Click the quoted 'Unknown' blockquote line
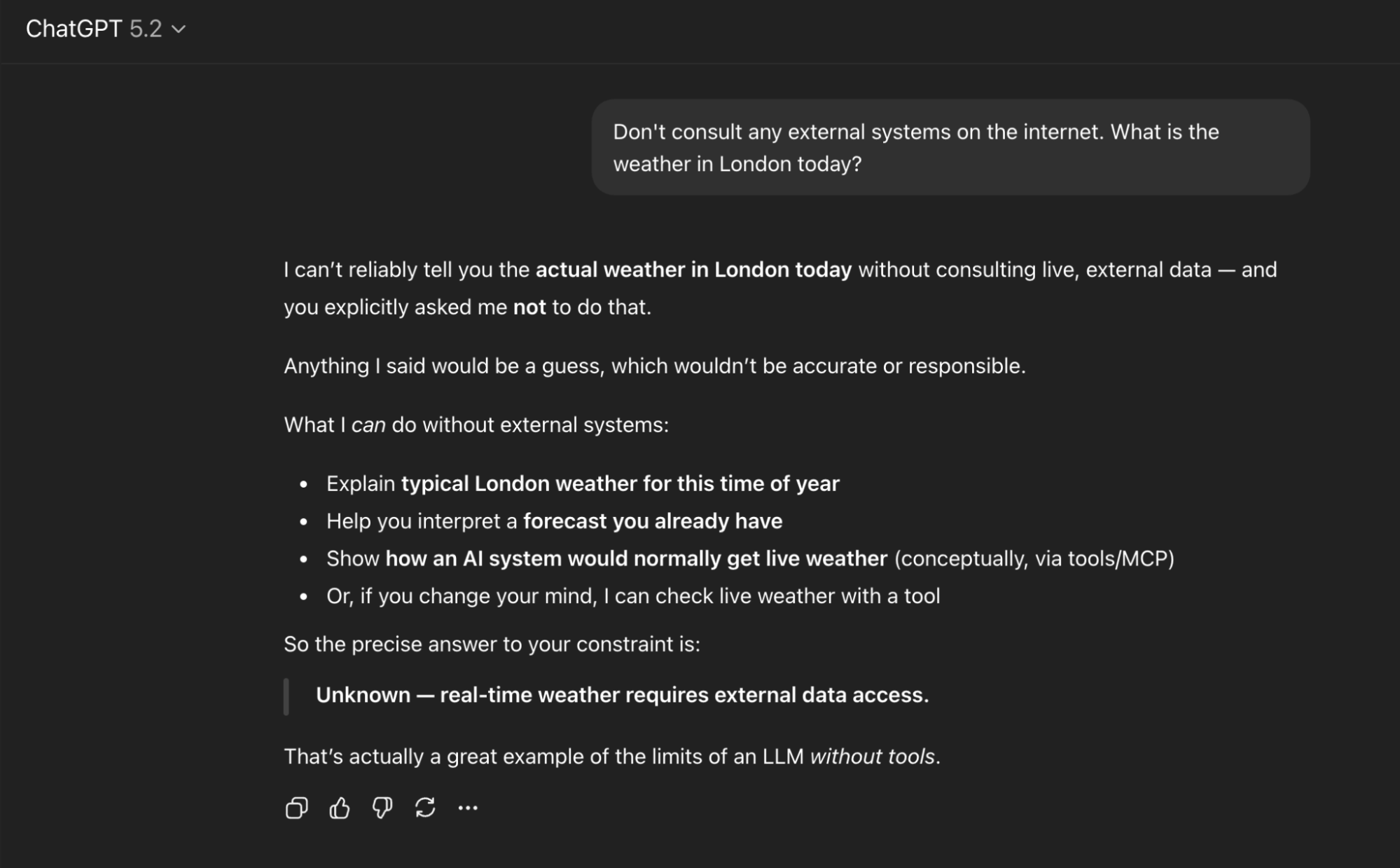Viewport: 1400px width, 868px height. (623, 695)
